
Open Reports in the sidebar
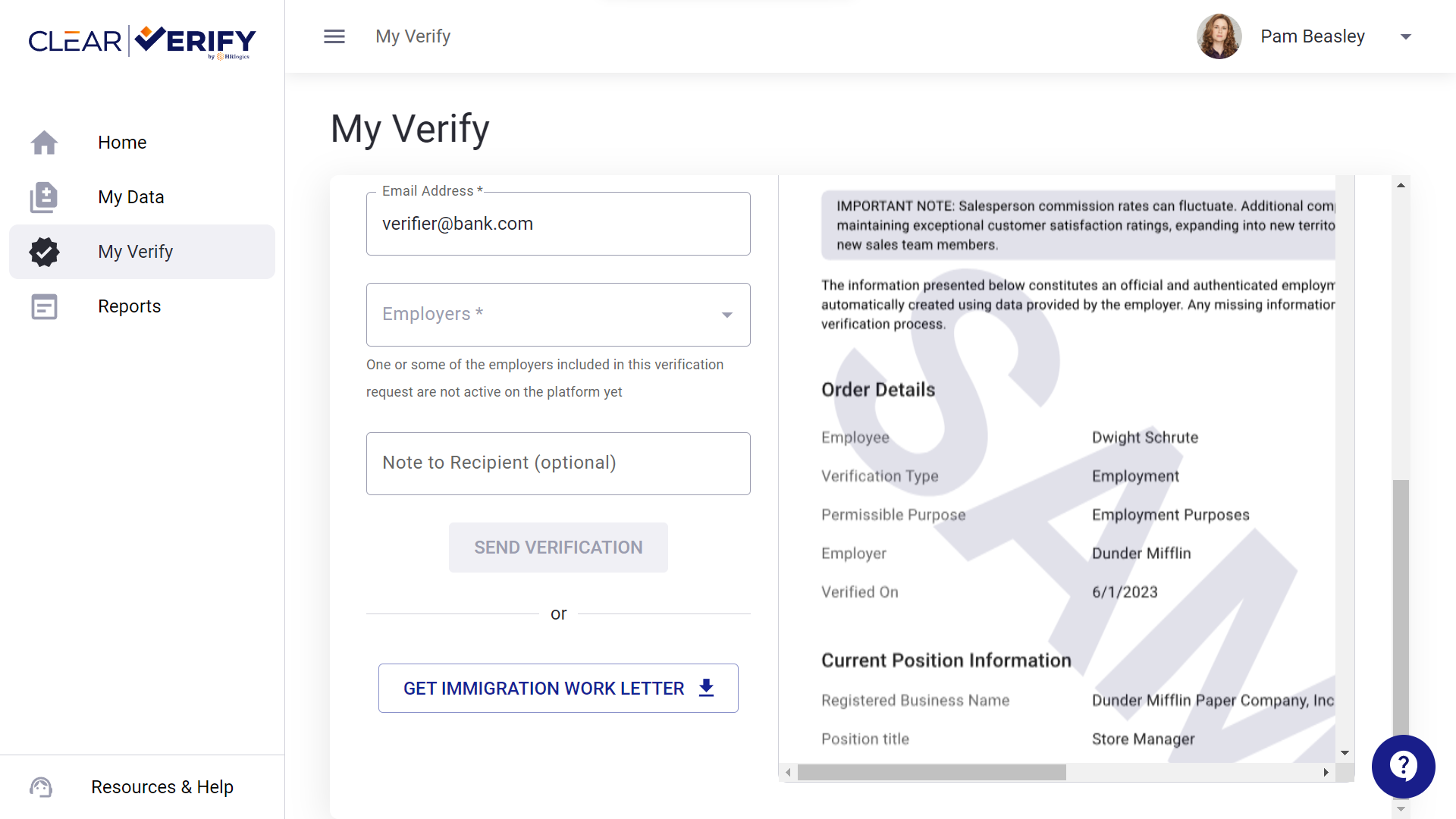coord(142,306)
